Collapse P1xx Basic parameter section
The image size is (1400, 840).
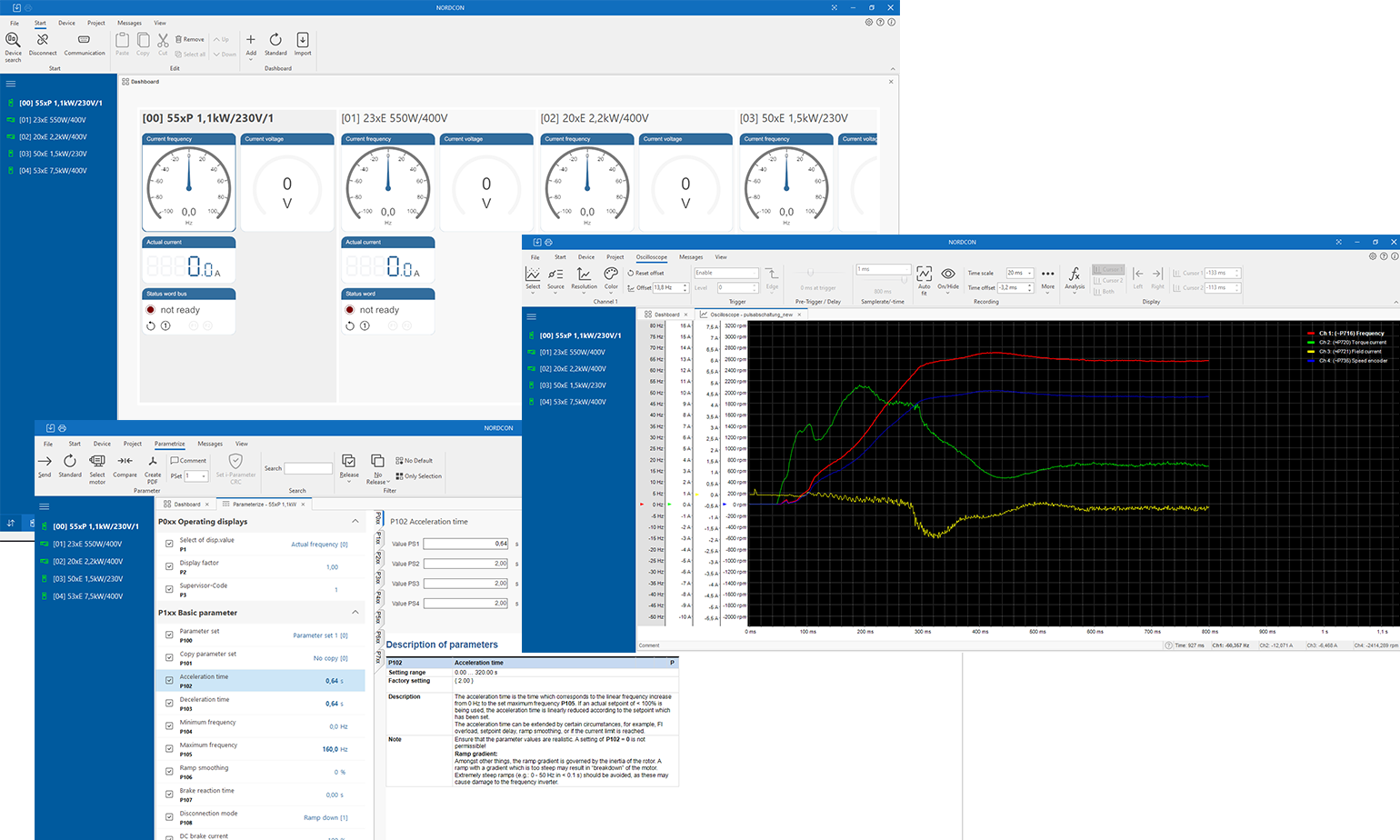click(355, 612)
